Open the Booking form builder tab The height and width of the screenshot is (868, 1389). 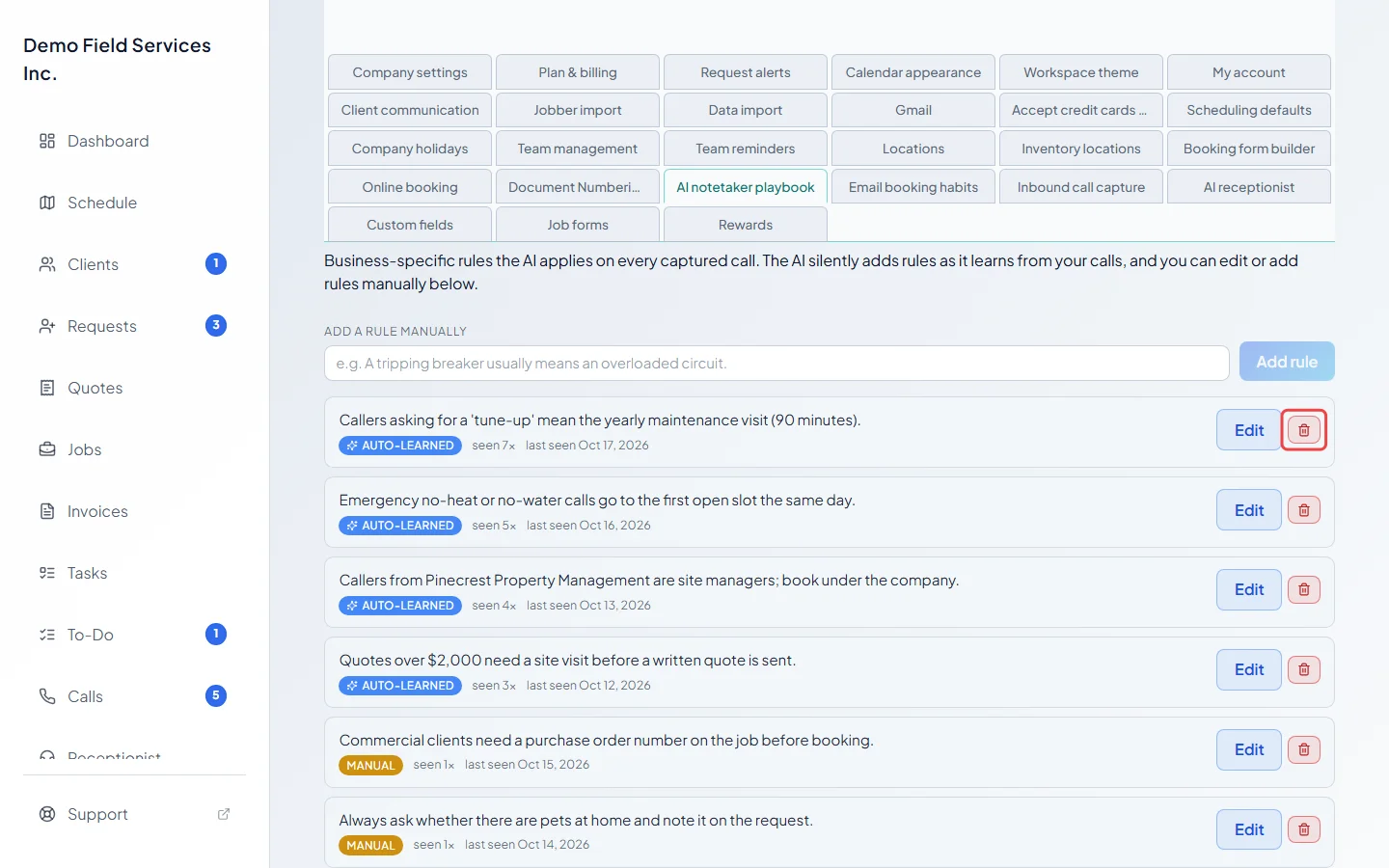tap(1249, 149)
